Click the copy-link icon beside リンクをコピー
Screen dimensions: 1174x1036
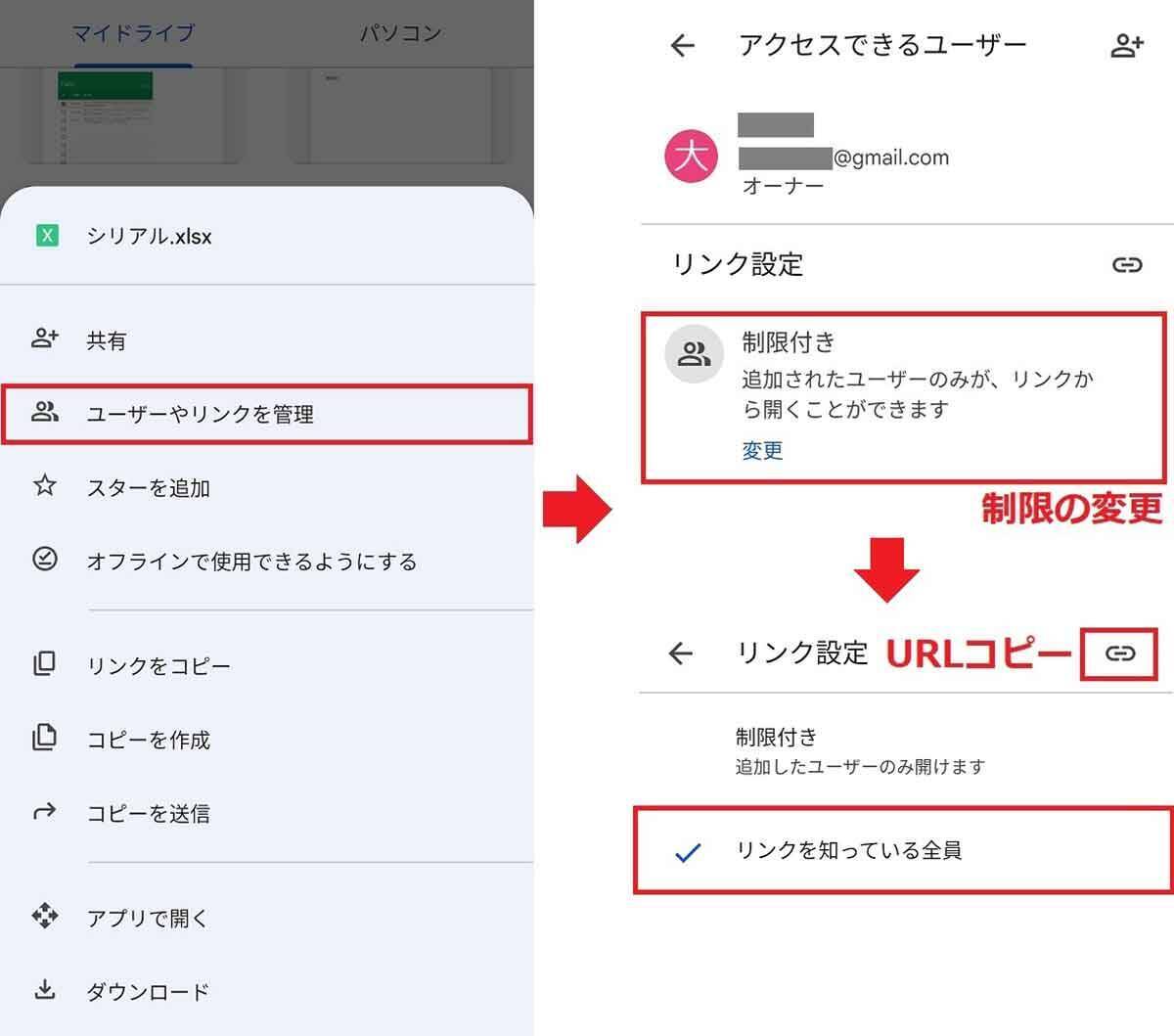click(45, 663)
